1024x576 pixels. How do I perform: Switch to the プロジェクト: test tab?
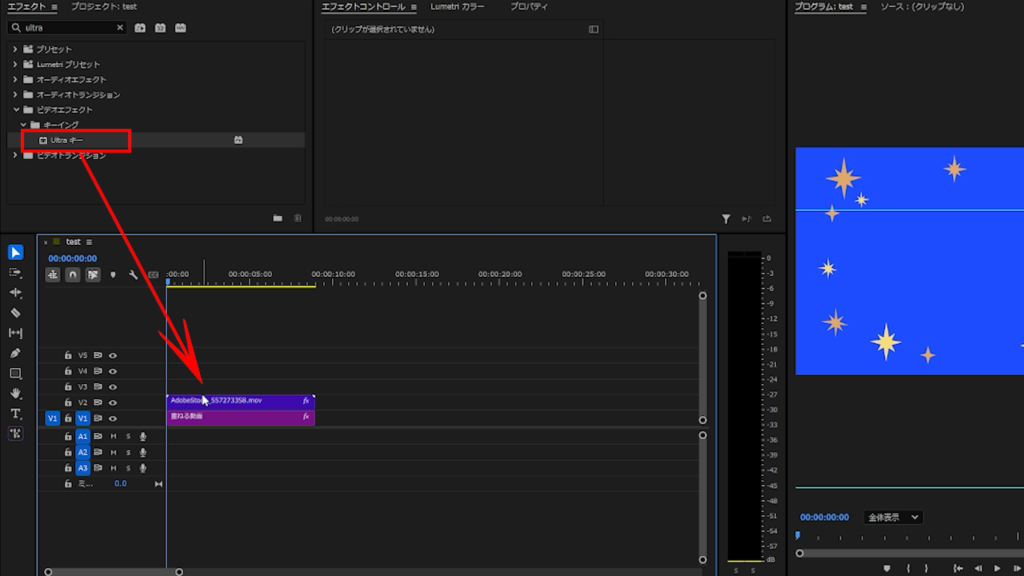click(104, 7)
